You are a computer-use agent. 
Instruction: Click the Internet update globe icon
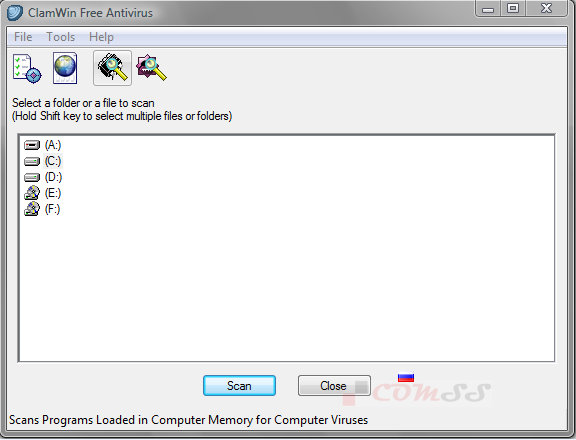coord(65,68)
